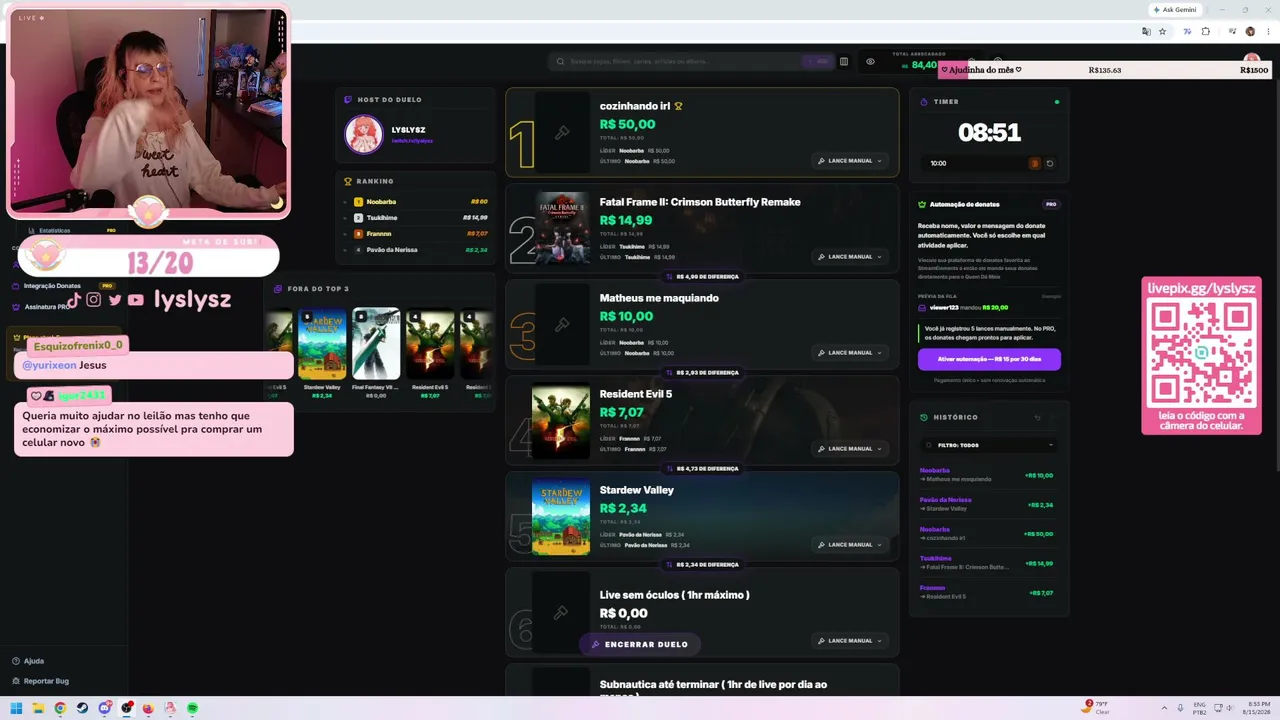
Task: Click the LYSLYSZ host avatar
Action: tap(364, 135)
